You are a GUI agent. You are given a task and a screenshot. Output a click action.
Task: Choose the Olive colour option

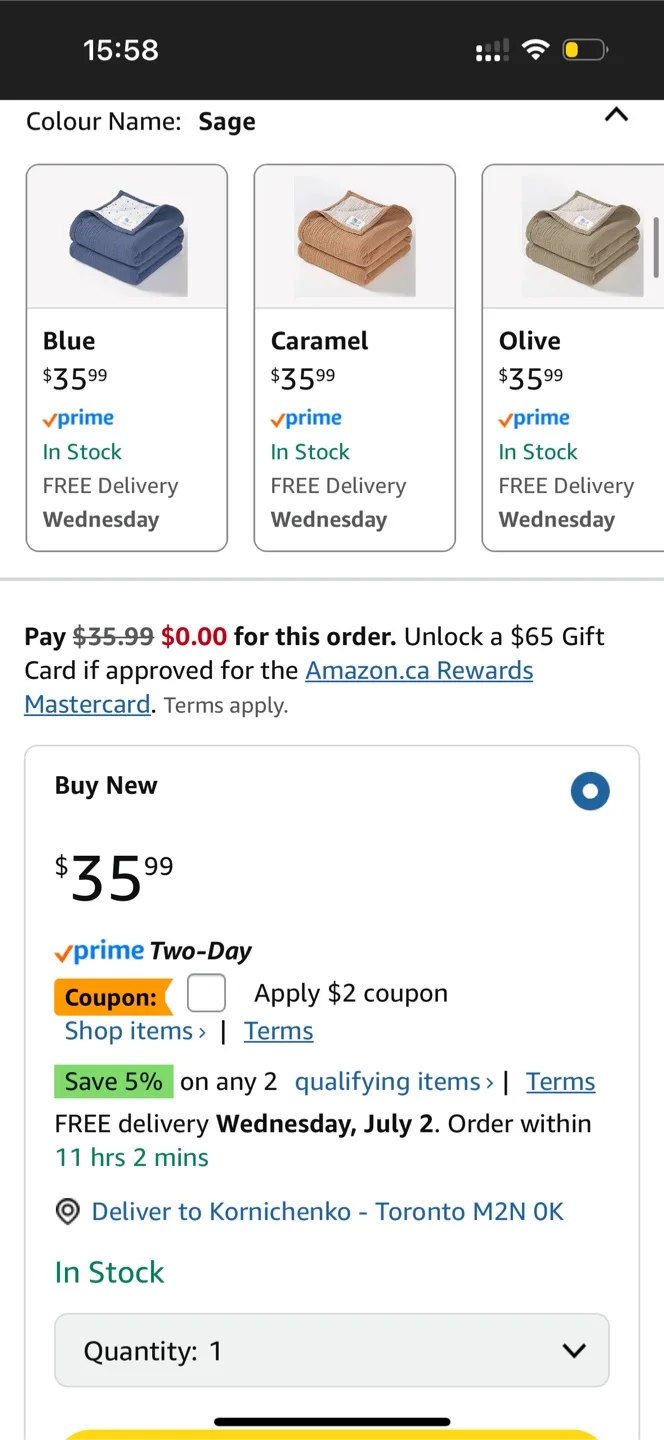(x=573, y=357)
